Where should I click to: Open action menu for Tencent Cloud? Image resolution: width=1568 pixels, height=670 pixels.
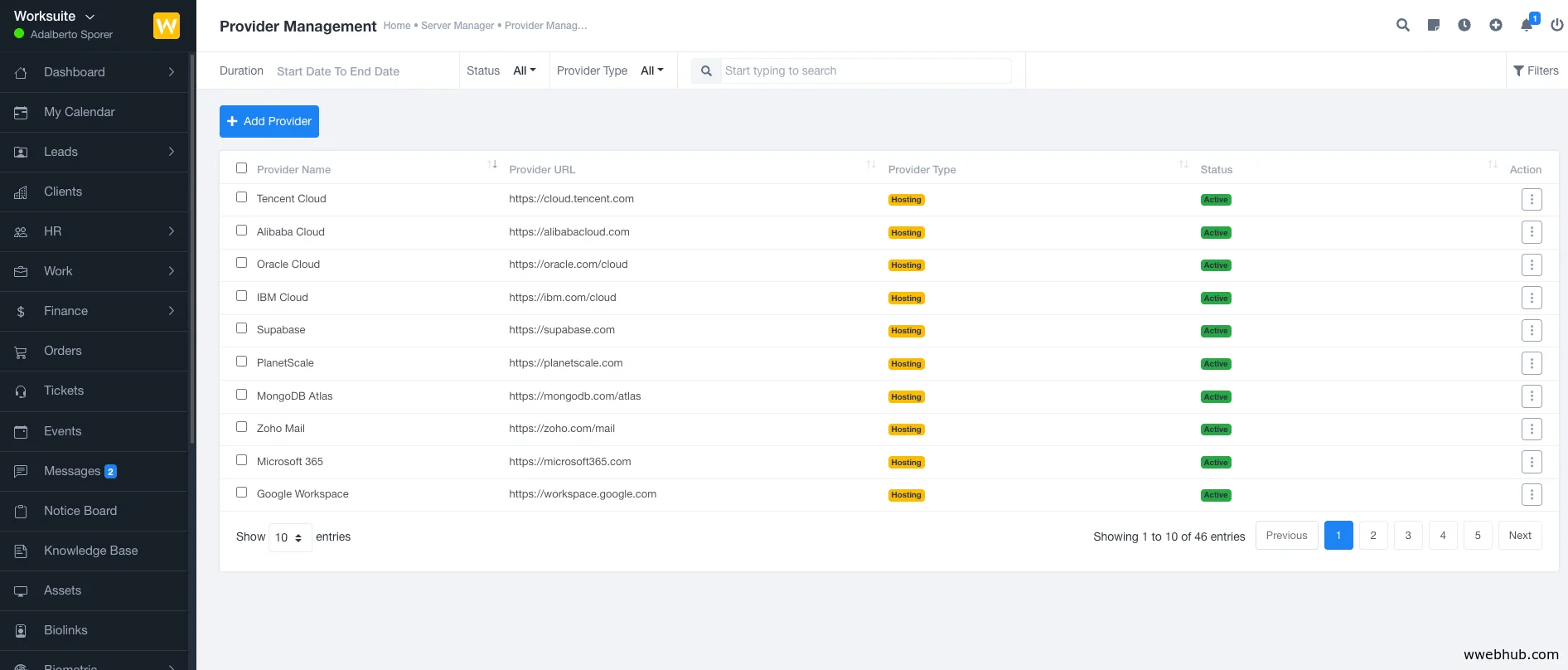coord(1531,199)
